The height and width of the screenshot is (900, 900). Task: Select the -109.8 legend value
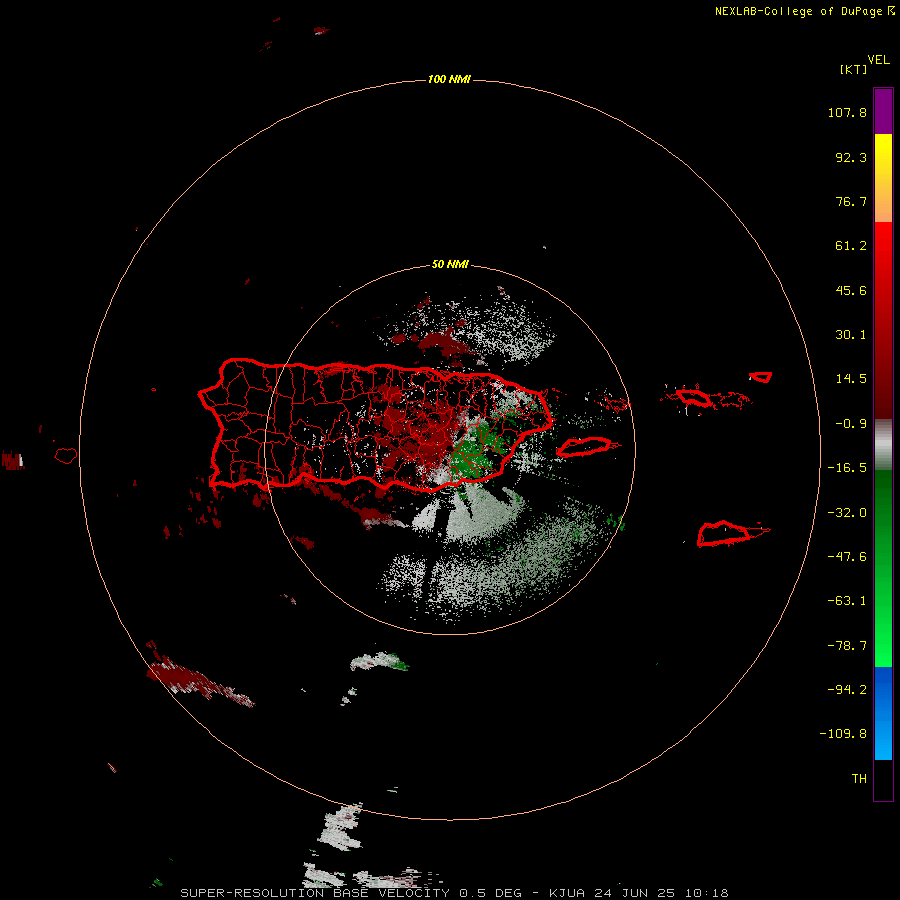[x=843, y=734]
